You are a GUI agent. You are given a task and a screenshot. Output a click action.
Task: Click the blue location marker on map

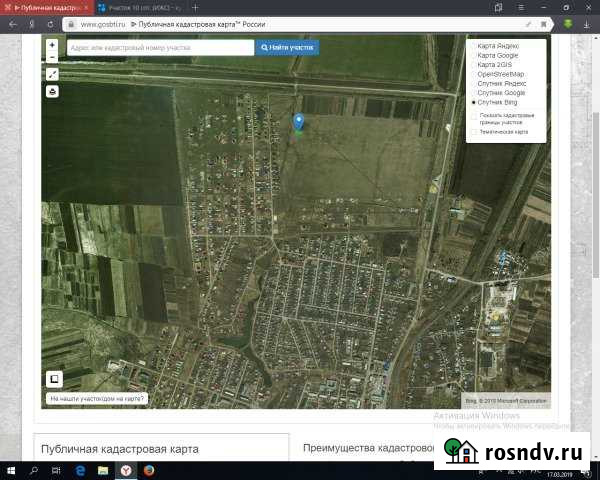pyautogui.click(x=298, y=122)
